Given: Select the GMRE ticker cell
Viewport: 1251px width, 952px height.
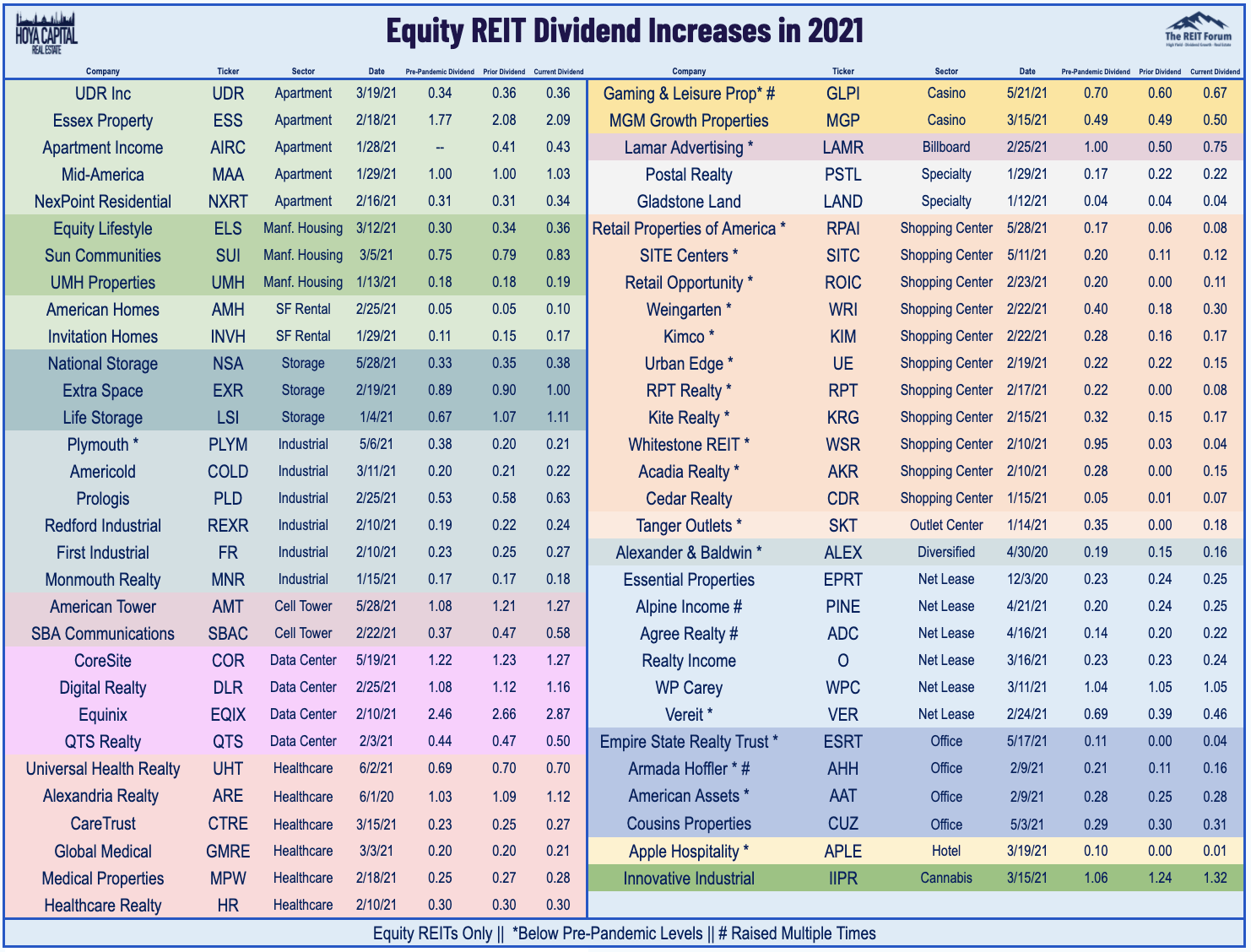Looking at the screenshot, I should click(228, 852).
